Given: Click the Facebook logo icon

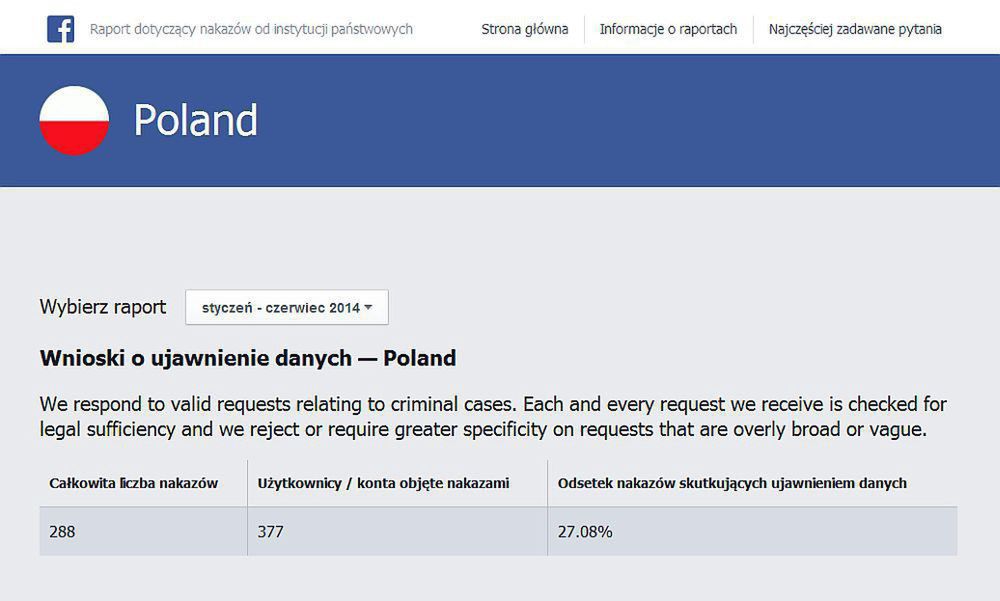Looking at the screenshot, I should (61, 29).
